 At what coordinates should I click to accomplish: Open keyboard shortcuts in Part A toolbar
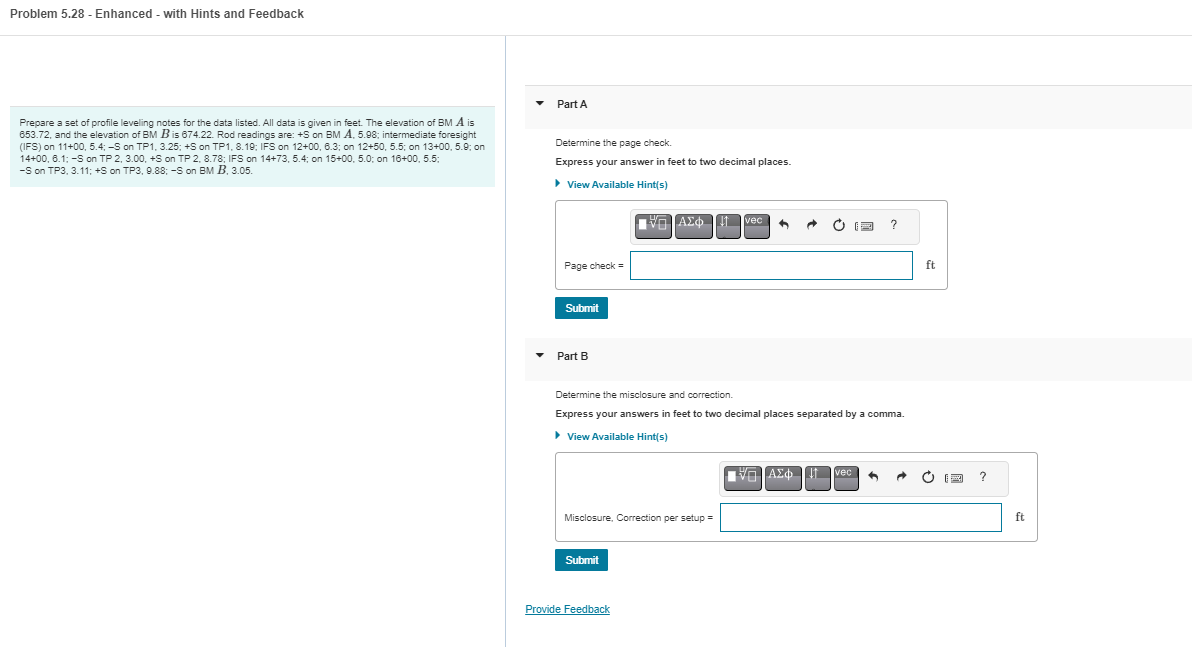[864, 226]
